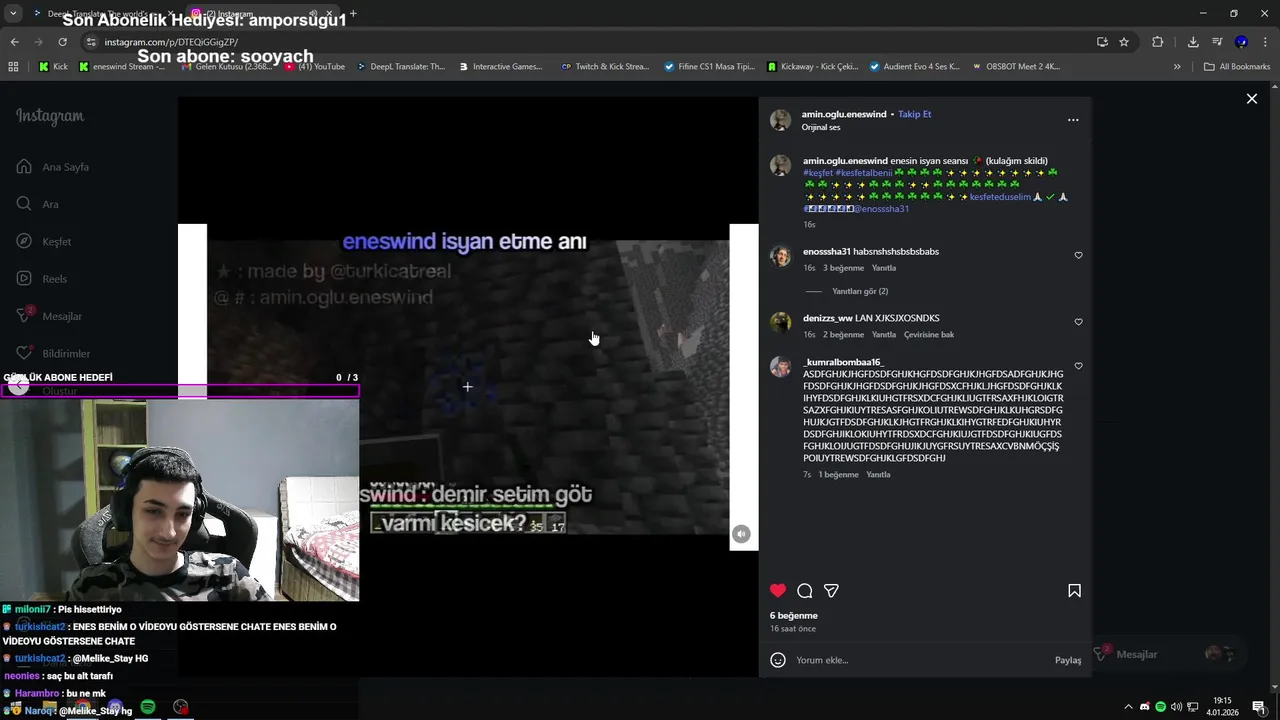Open the comment speech-bubble icon under the post
Screen dimensions: 1280x720
pos(805,591)
